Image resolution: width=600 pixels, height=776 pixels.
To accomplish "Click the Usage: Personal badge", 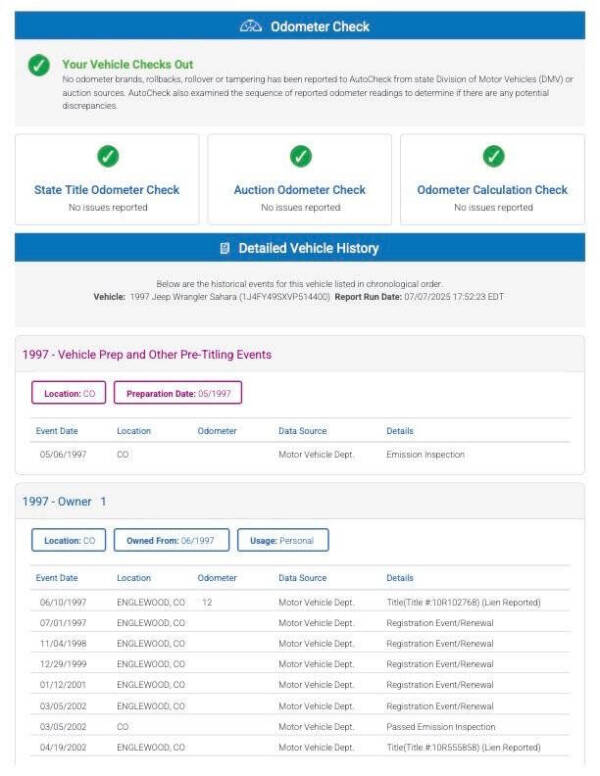I will [282, 541].
